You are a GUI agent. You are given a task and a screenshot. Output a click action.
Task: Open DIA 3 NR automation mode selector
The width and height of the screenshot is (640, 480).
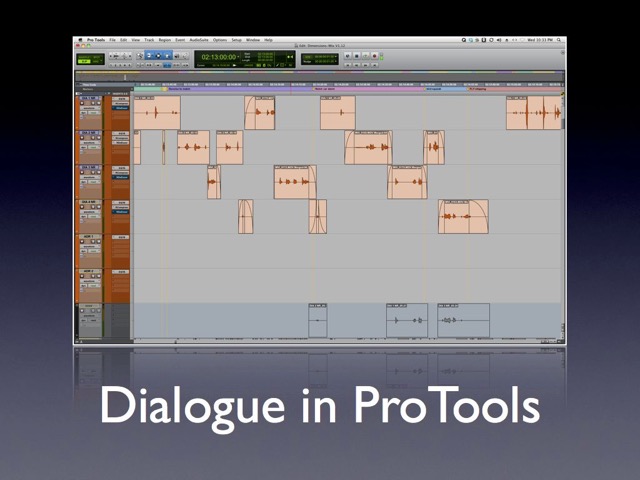click(x=94, y=182)
